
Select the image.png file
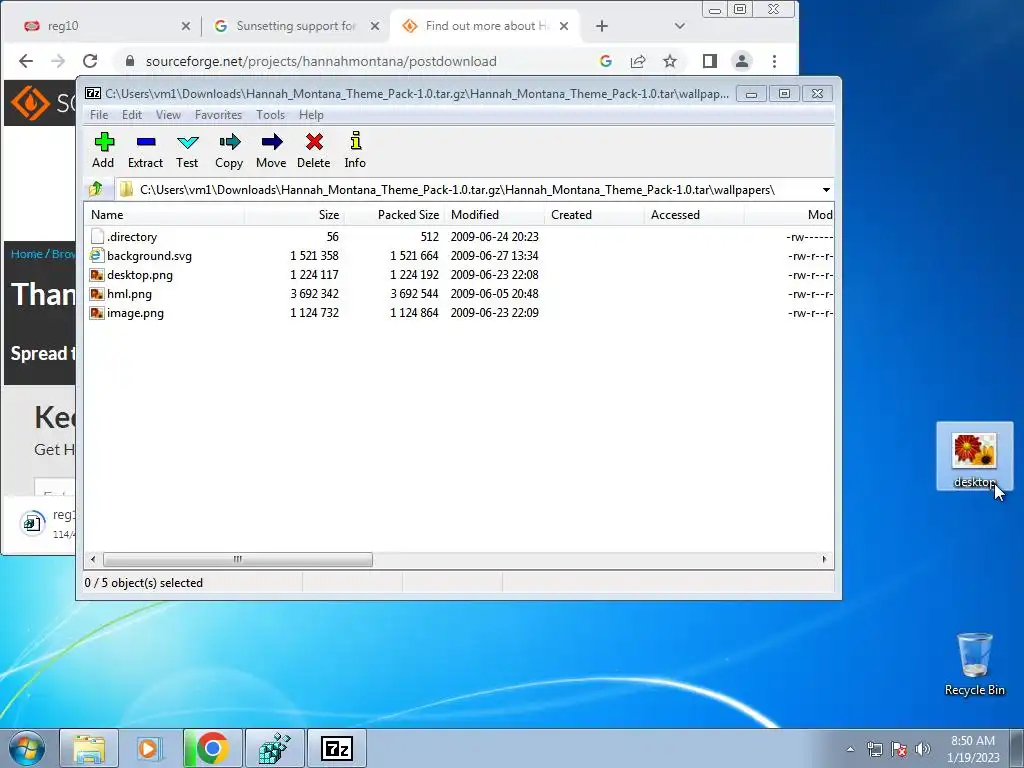coord(459,313)
